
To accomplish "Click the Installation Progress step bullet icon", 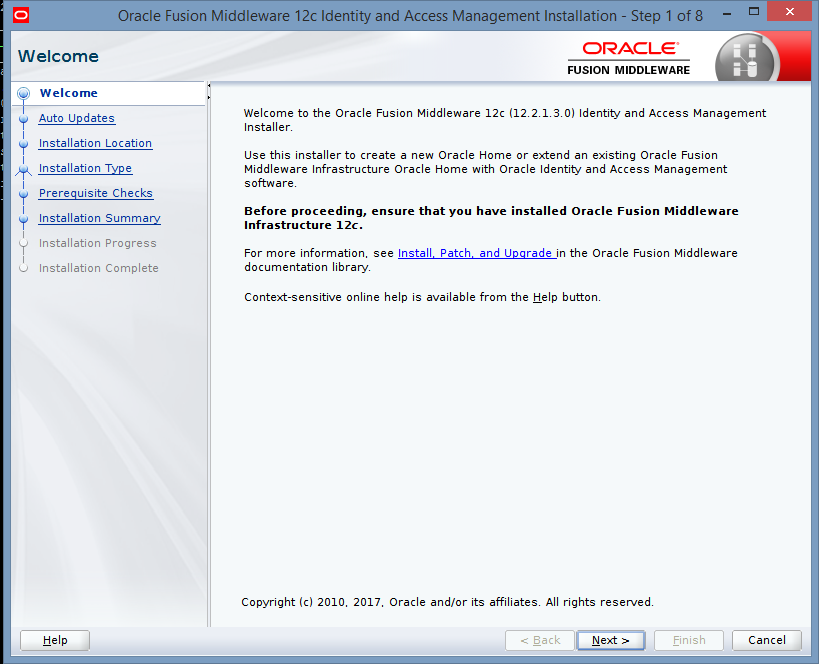I will pyautogui.click(x=24, y=243).
